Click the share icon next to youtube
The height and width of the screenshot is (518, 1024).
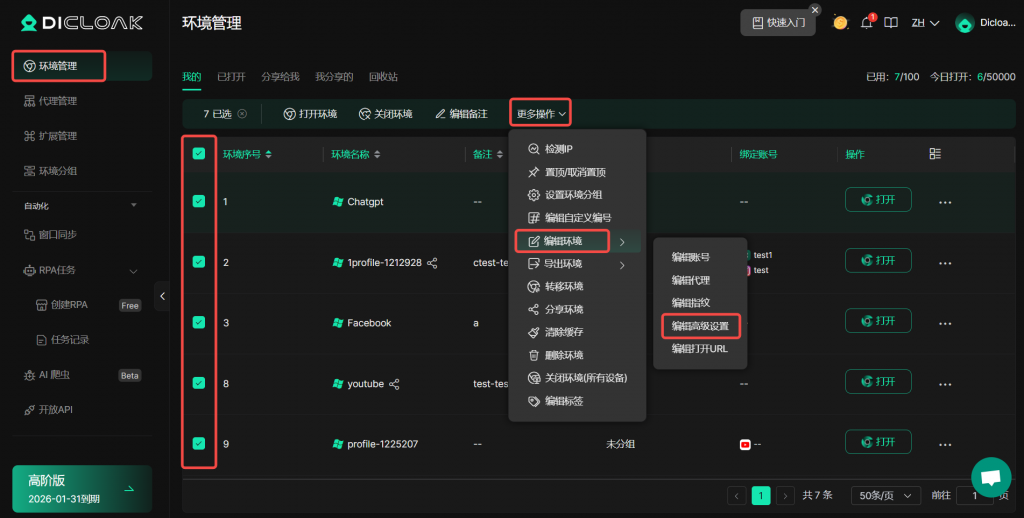(395, 383)
